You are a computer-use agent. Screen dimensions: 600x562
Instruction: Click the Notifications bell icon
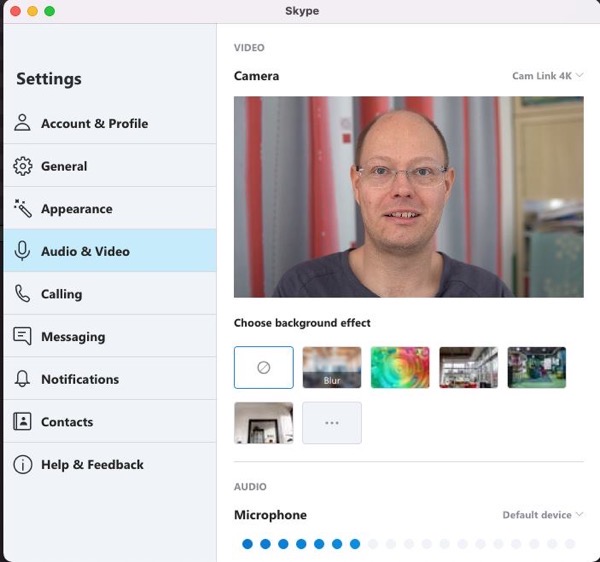coord(22,379)
